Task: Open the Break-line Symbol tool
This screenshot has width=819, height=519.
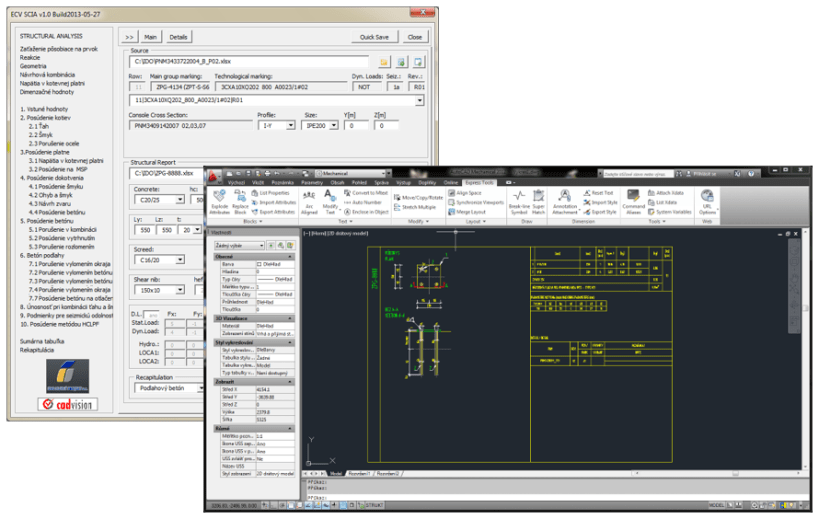Action: [x=519, y=195]
